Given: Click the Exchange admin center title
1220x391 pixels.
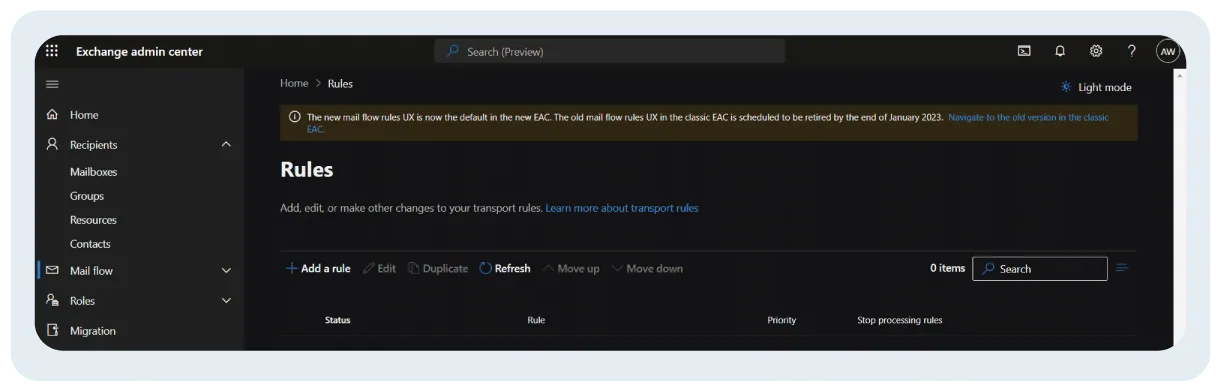Looking at the screenshot, I should point(139,52).
